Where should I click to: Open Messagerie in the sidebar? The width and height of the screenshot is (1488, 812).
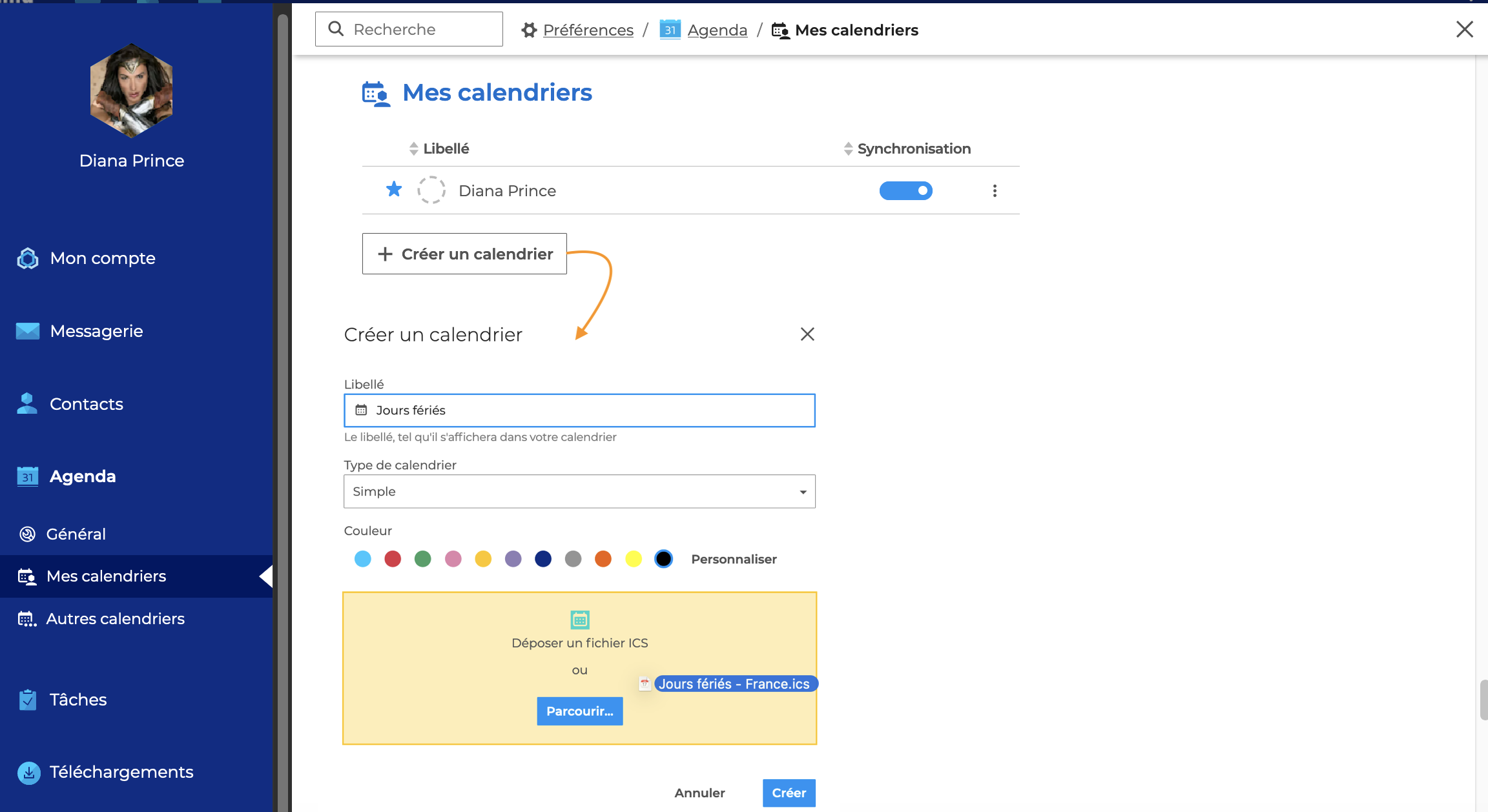[96, 331]
